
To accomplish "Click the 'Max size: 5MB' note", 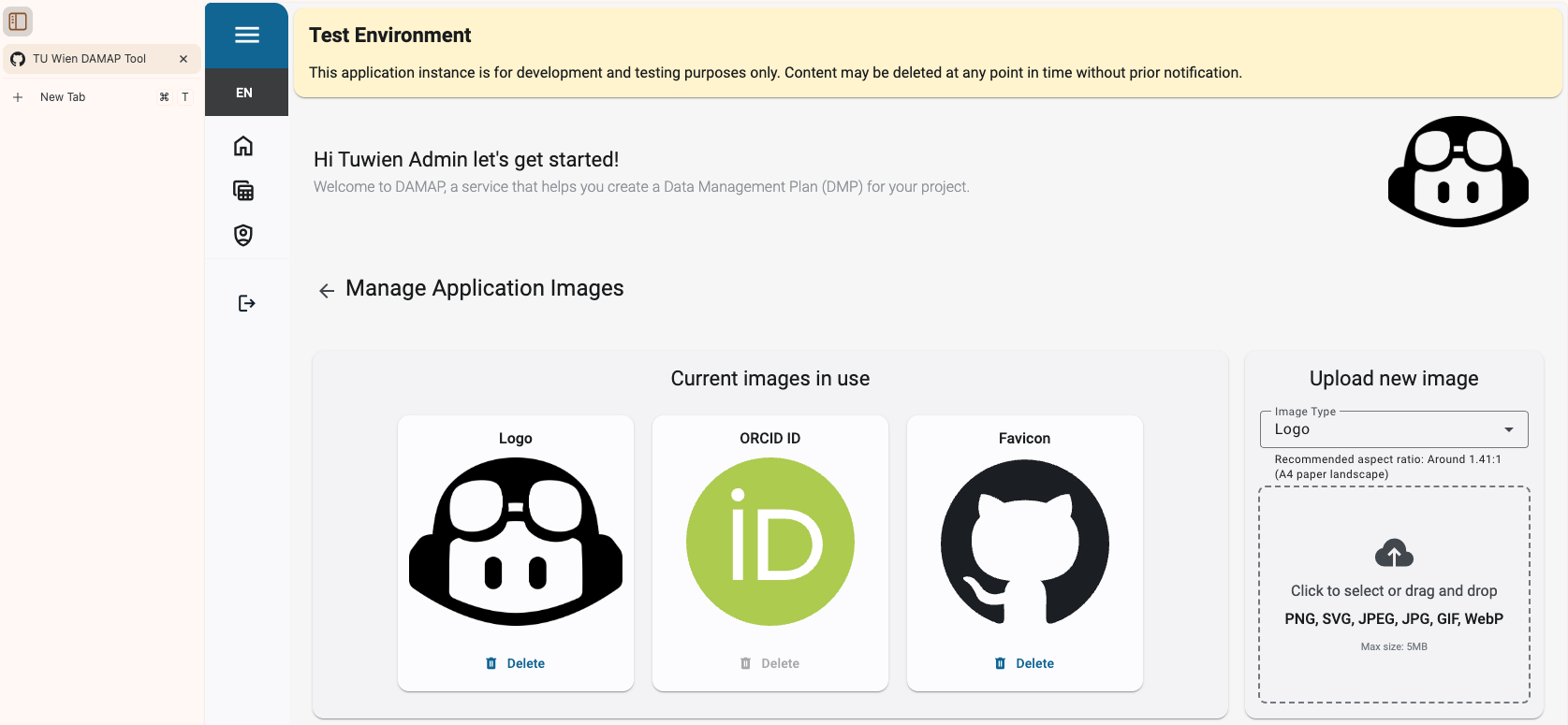I will tap(1394, 646).
